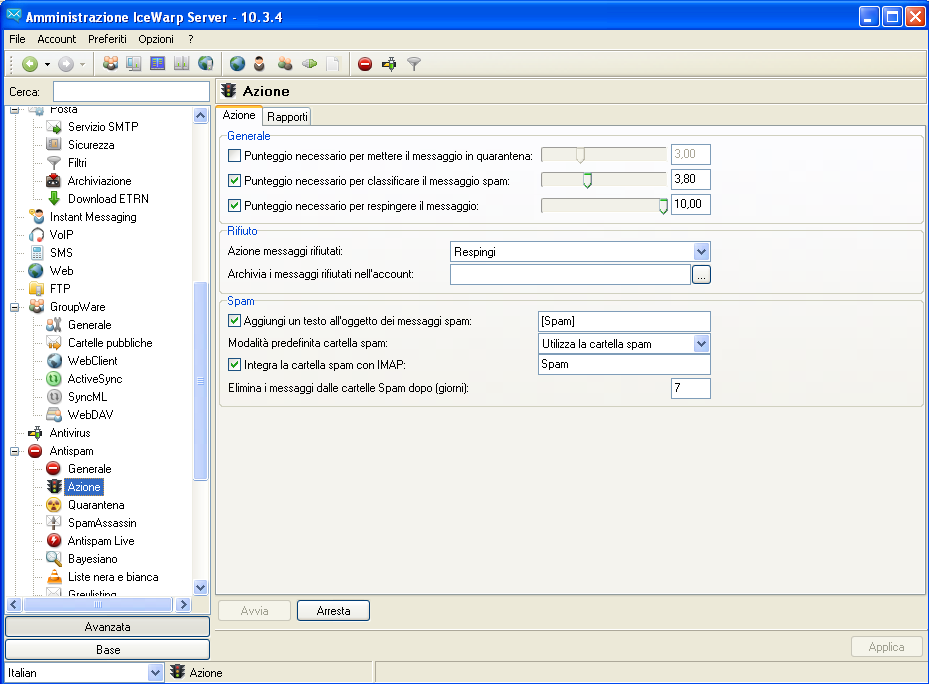929x684 pixels.
Task: Click the Applica button
Action: [x=886, y=647]
